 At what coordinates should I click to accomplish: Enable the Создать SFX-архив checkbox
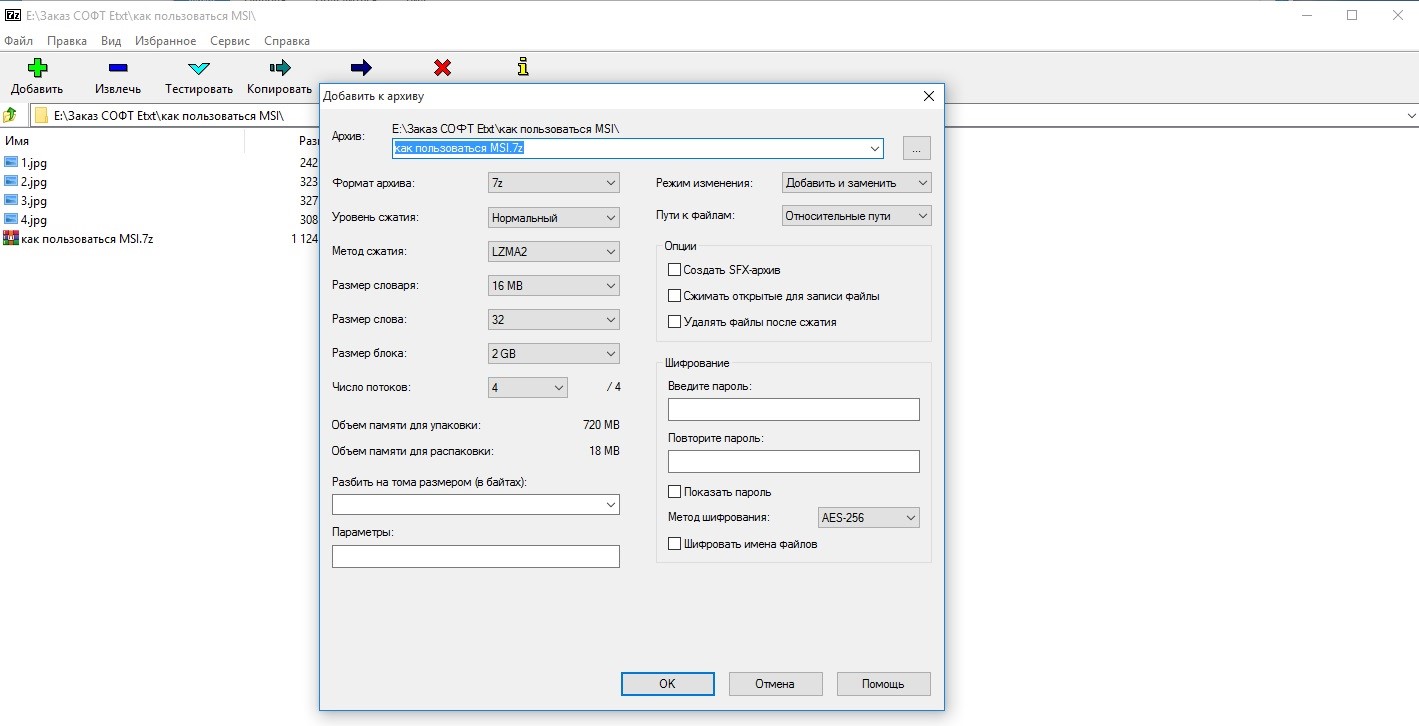click(675, 270)
